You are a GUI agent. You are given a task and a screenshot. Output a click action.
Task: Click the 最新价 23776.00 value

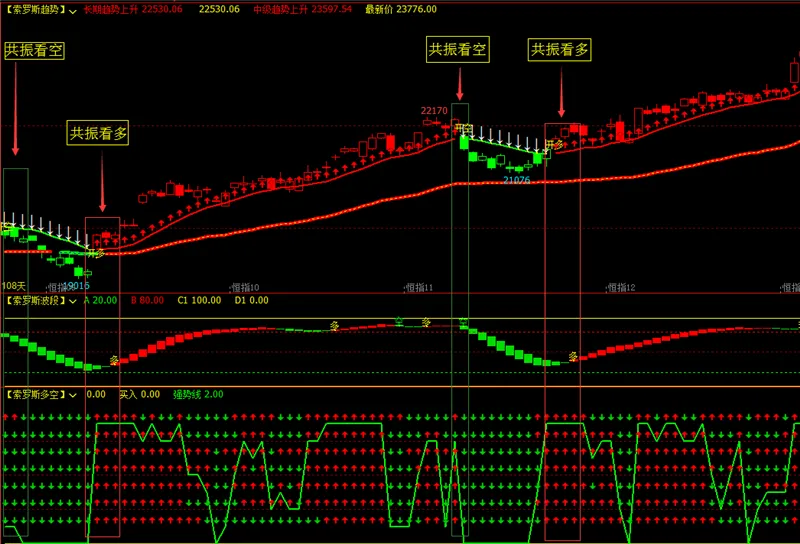[x=401, y=9]
